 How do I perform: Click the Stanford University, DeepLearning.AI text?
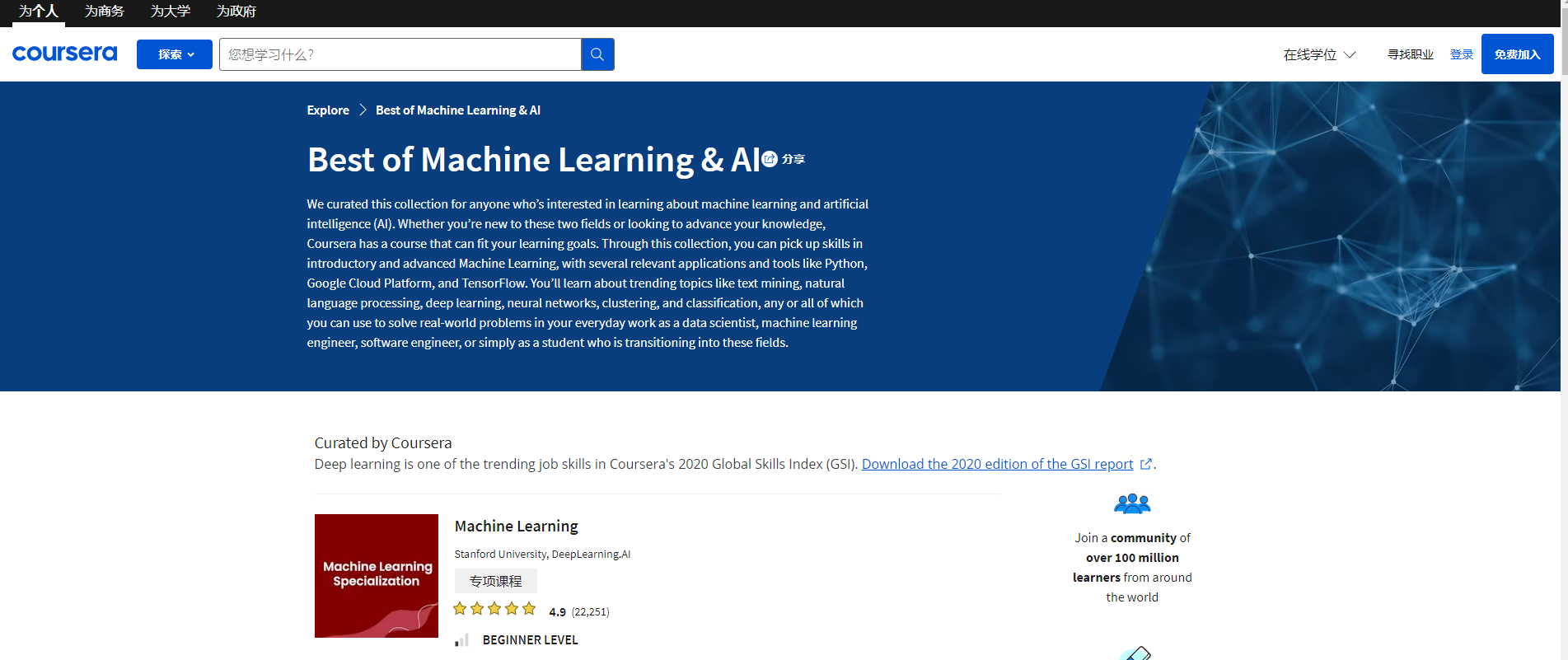coord(542,555)
